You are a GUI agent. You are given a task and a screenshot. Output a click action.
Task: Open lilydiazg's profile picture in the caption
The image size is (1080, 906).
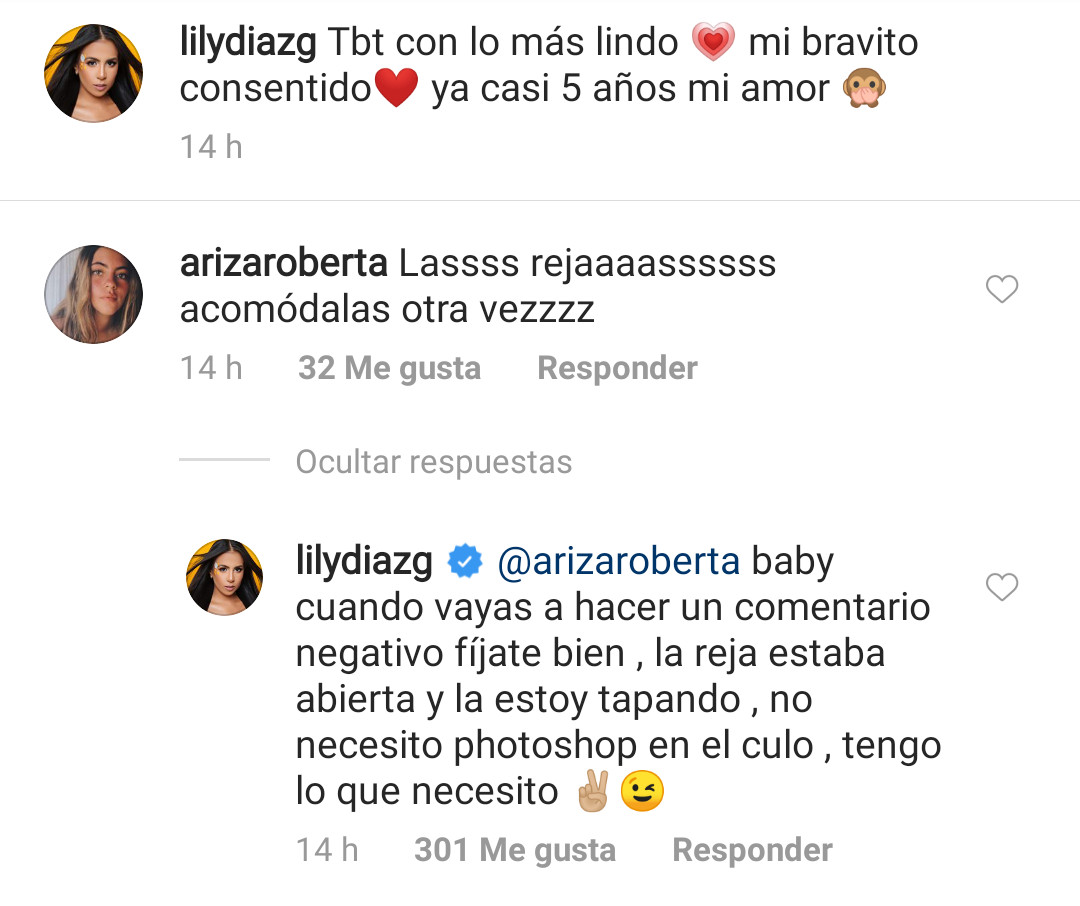coord(94,73)
